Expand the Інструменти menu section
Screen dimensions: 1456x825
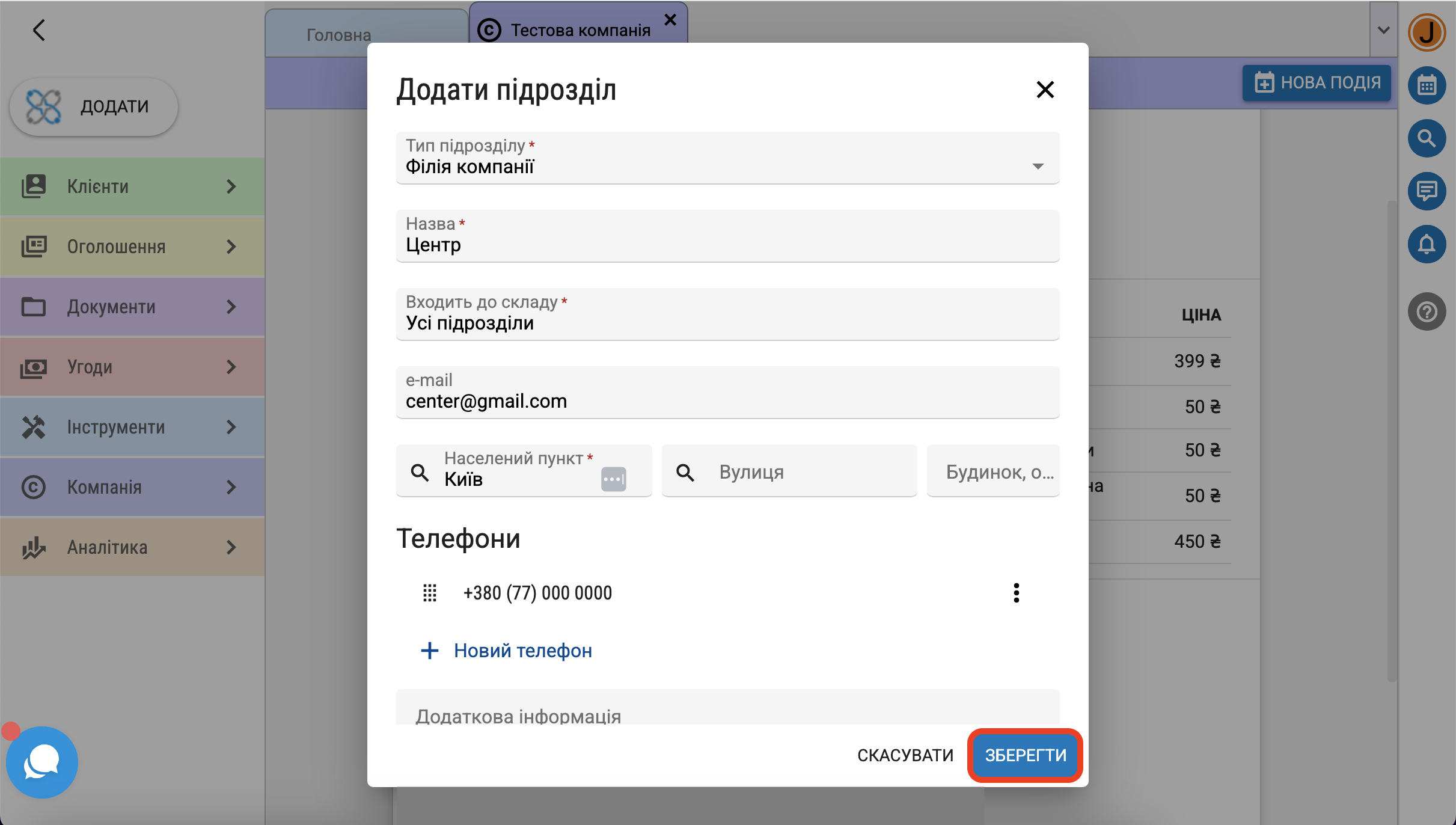132,427
